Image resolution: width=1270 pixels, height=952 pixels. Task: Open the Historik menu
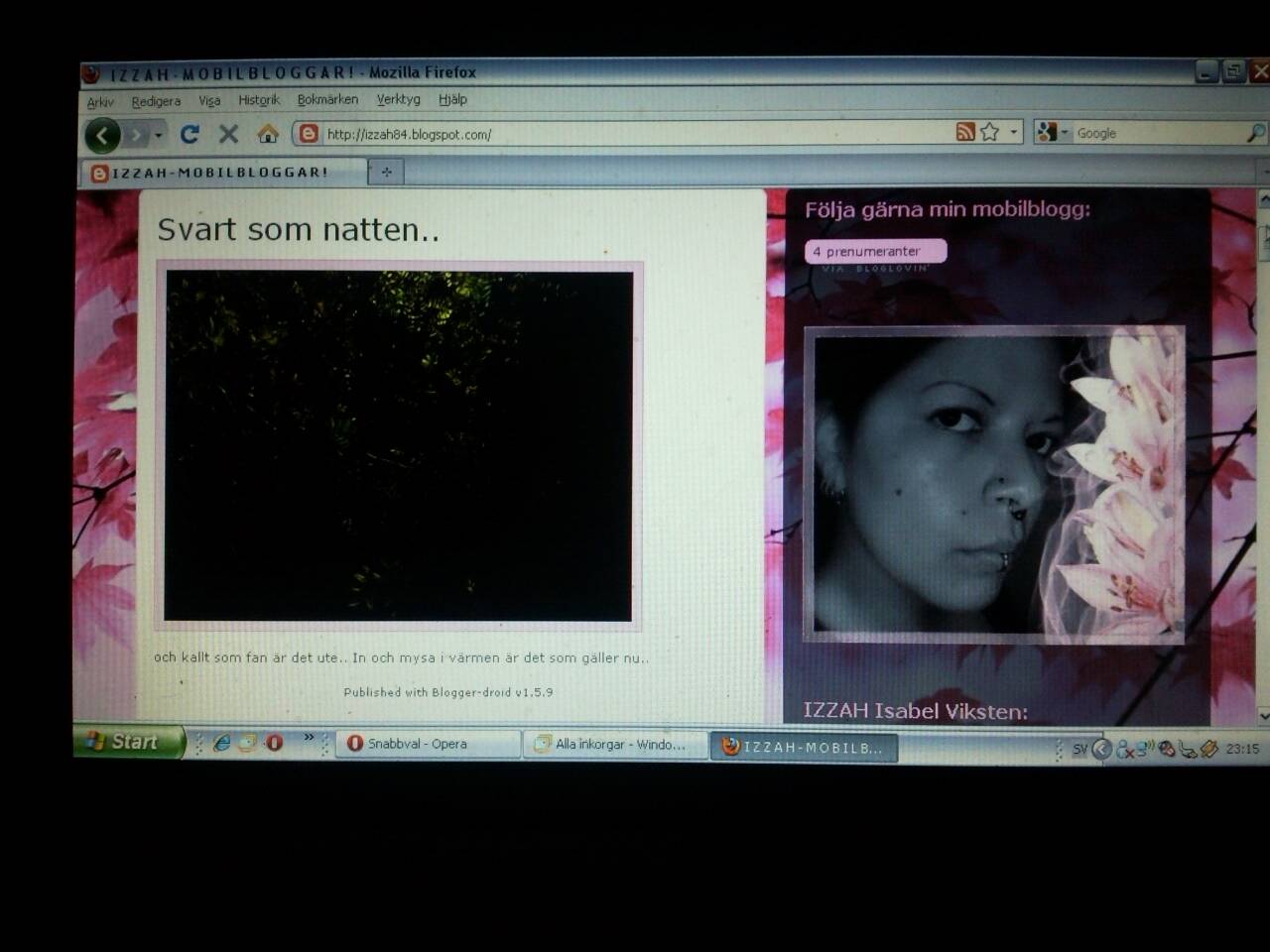coord(259,100)
